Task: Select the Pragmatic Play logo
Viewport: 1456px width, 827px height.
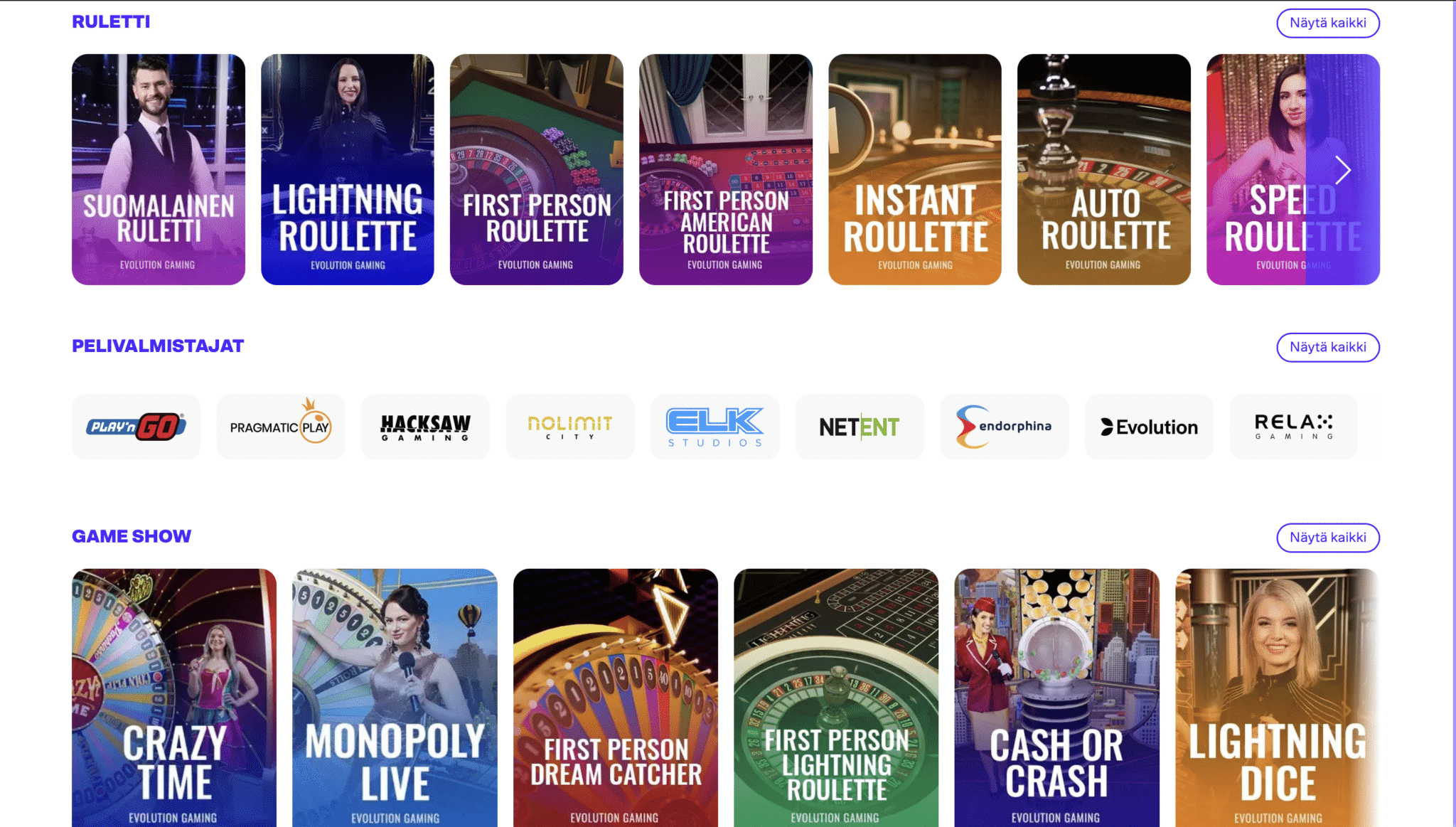Action: coord(281,427)
